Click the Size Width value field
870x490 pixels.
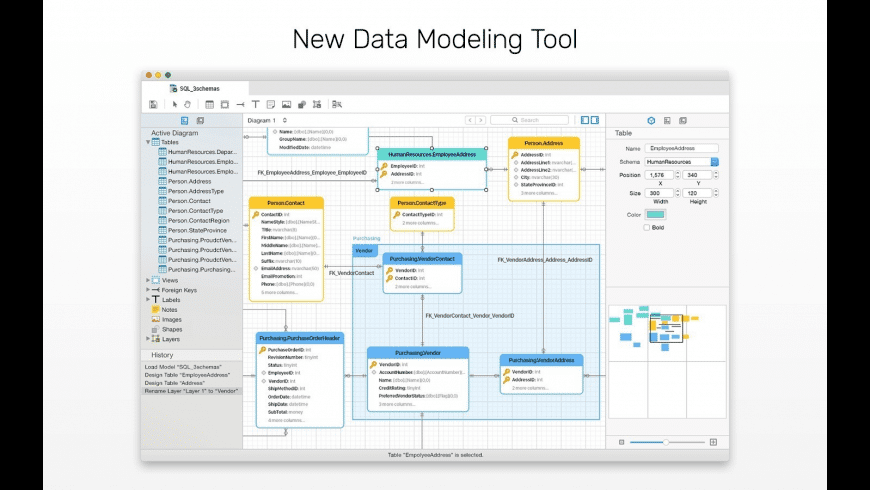click(659, 193)
